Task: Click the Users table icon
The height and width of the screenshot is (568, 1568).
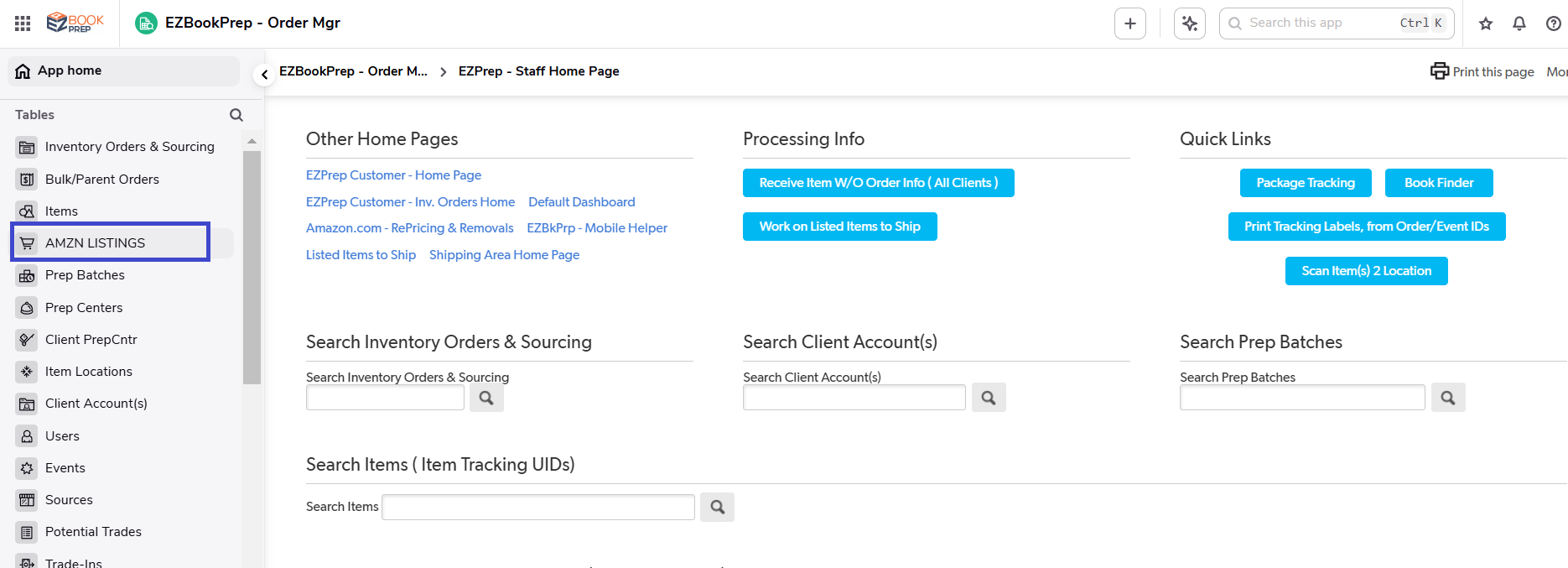Action: click(x=27, y=436)
